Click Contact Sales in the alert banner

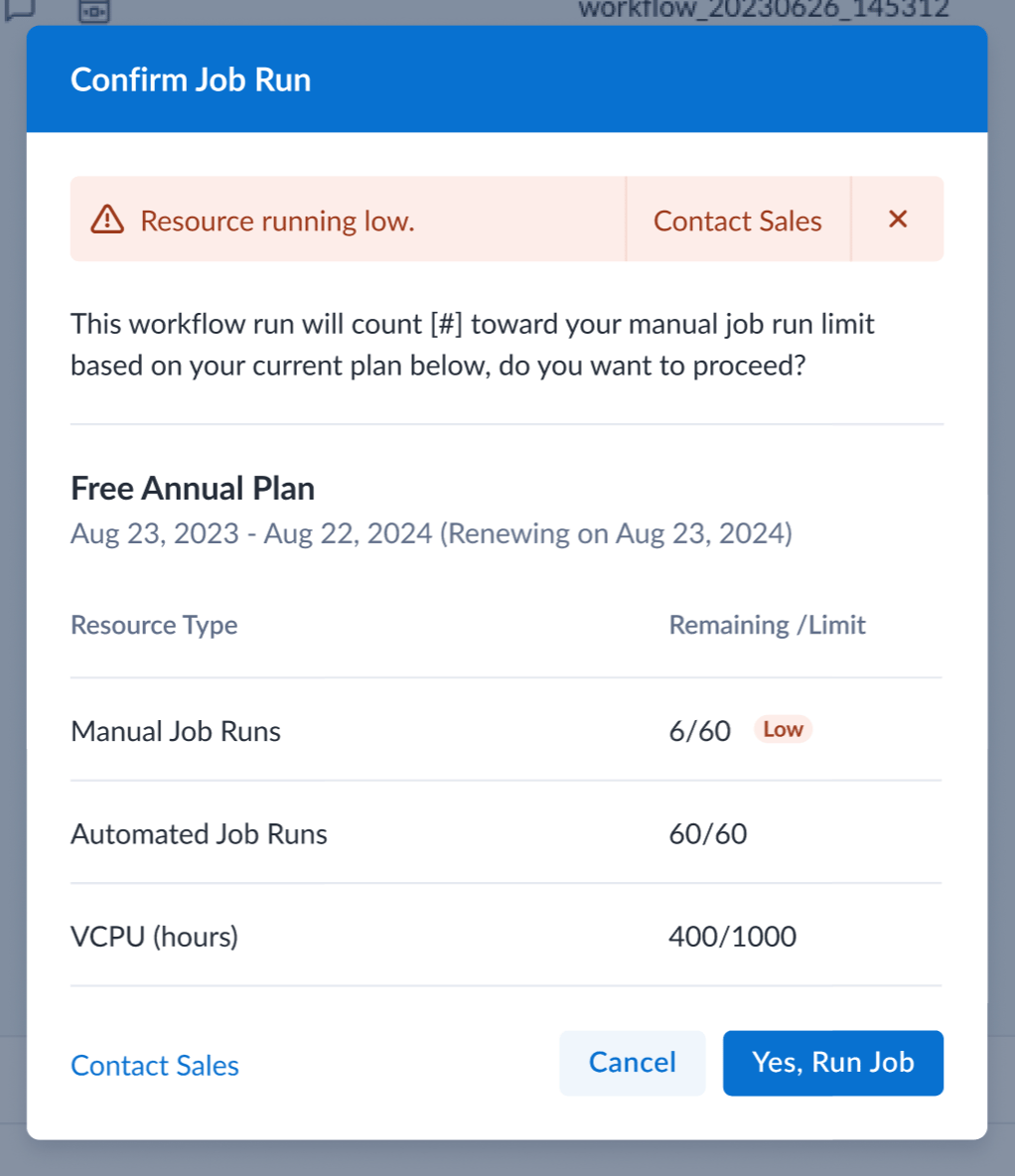[x=737, y=220]
